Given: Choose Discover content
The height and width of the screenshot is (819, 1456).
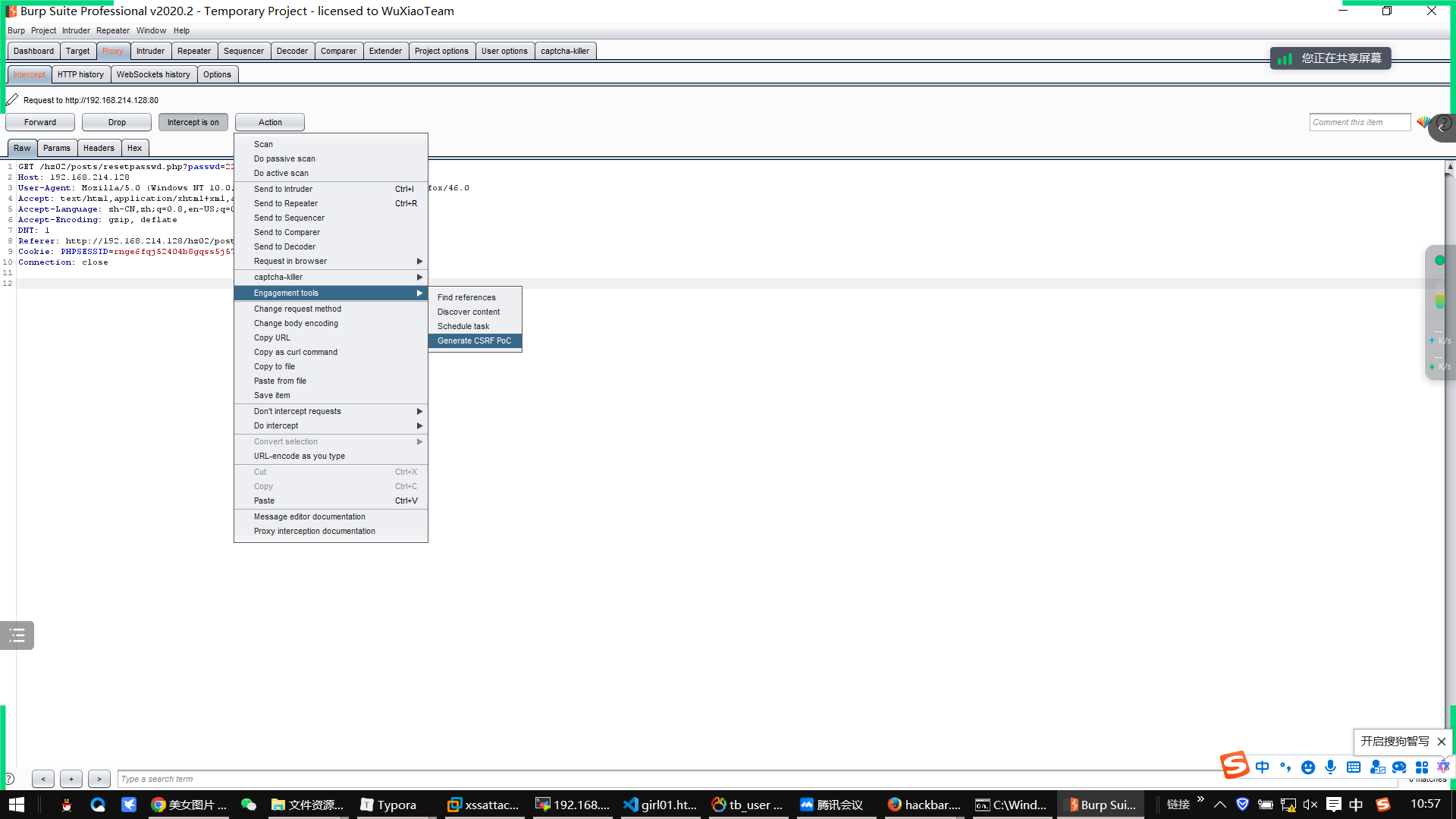Looking at the screenshot, I should (475, 312).
